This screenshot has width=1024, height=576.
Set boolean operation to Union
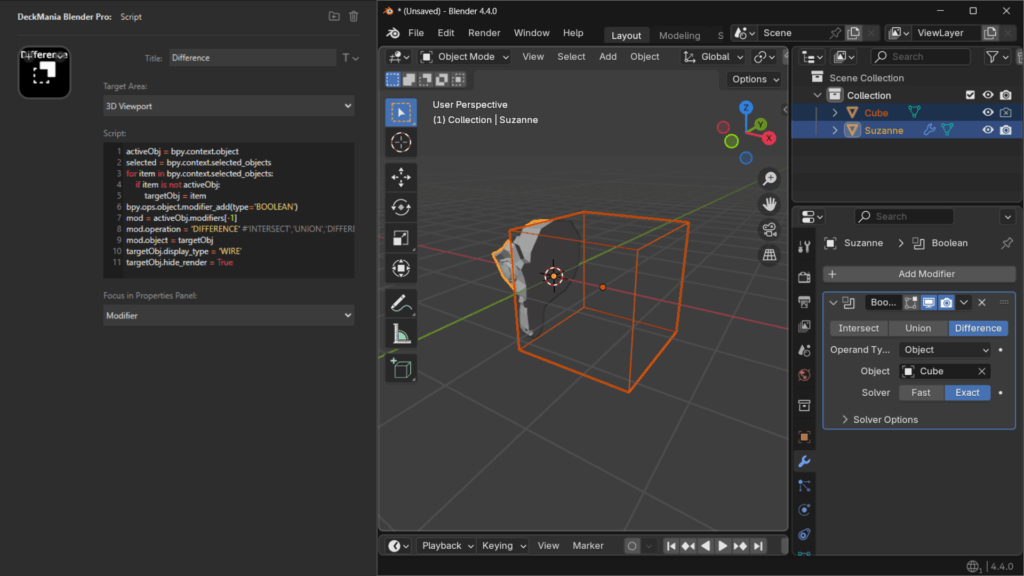click(x=917, y=328)
